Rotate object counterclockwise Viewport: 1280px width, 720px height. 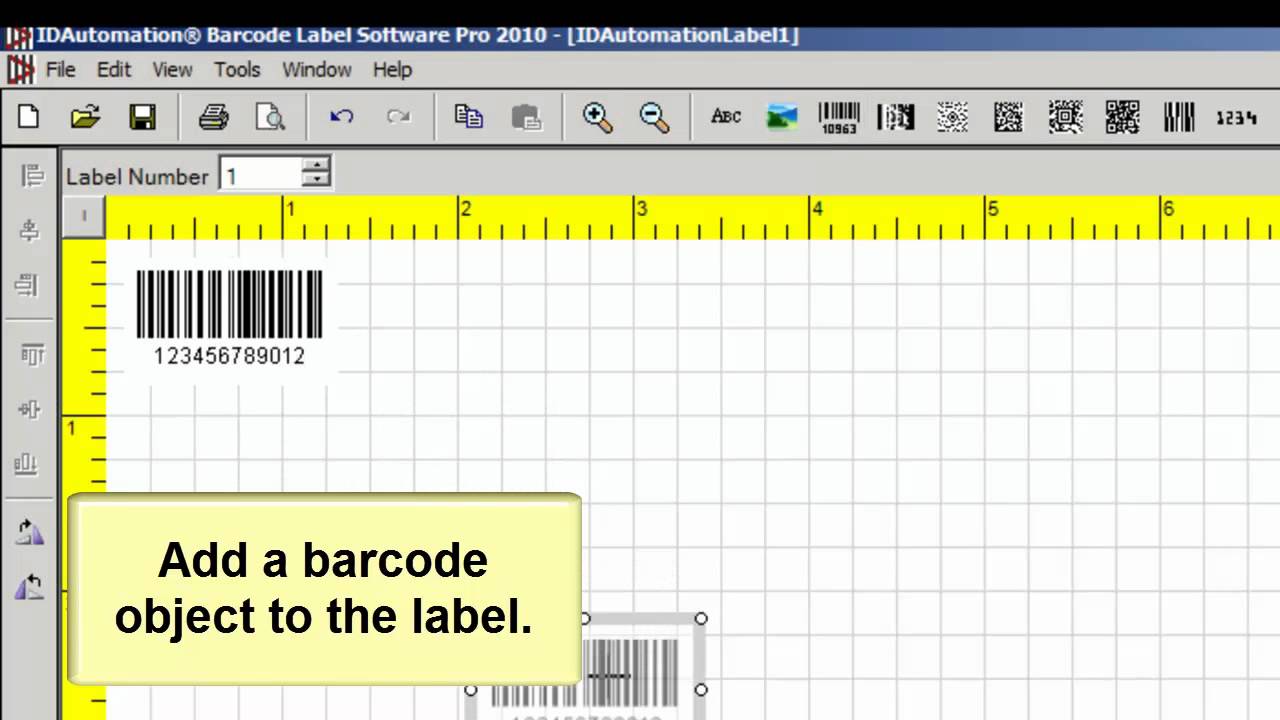coord(29,587)
